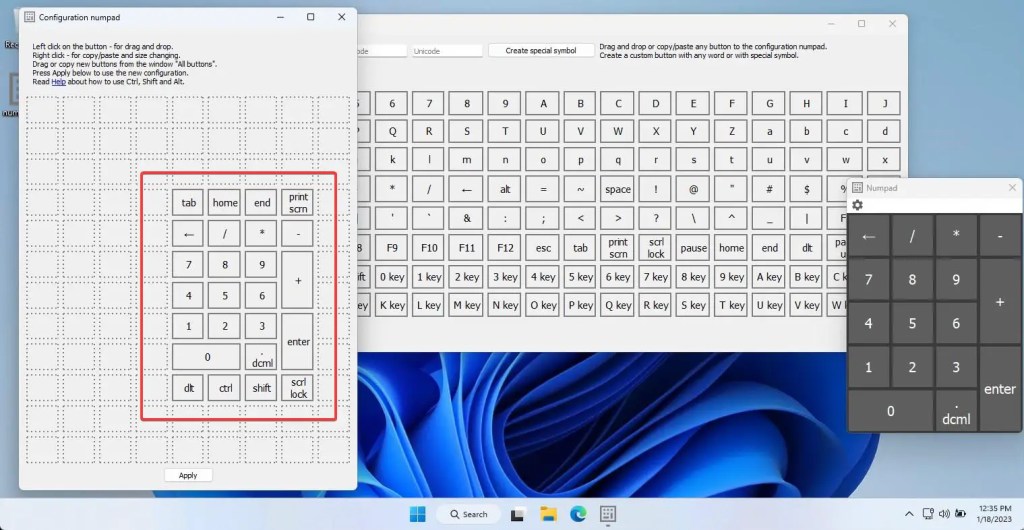Select the dcml button in Configuration numpad
Screen dimensions: 1024x530
click(x=262, y=356)
